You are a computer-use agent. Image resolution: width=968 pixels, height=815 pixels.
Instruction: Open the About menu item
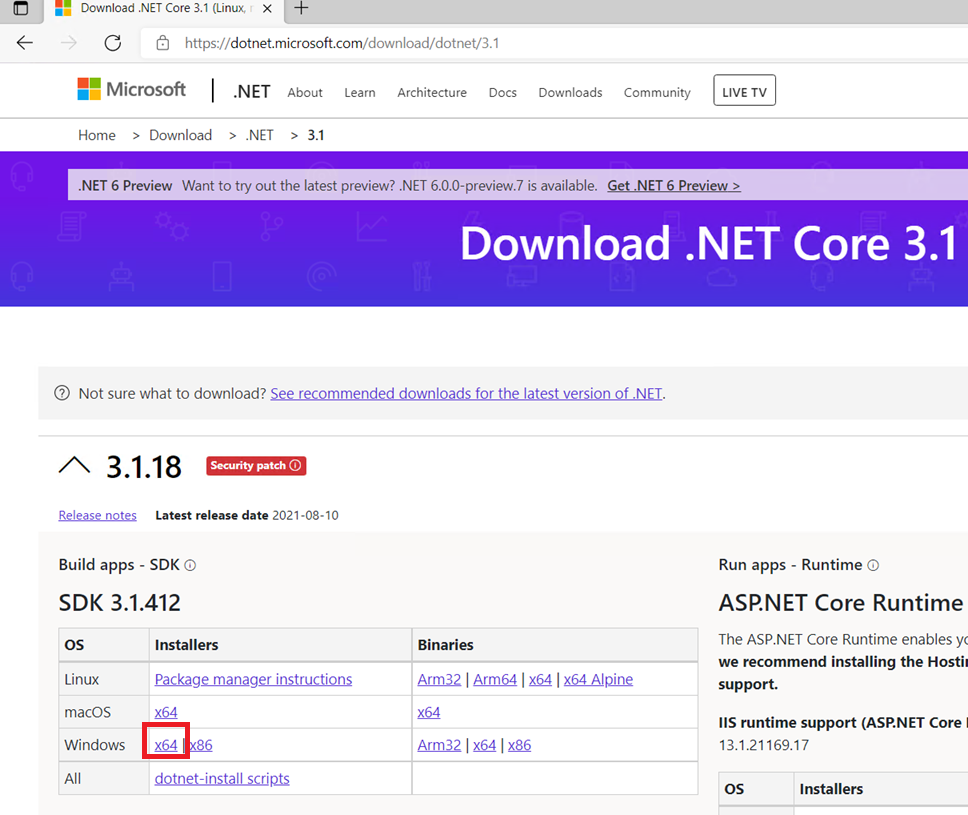tap(305, 93)
